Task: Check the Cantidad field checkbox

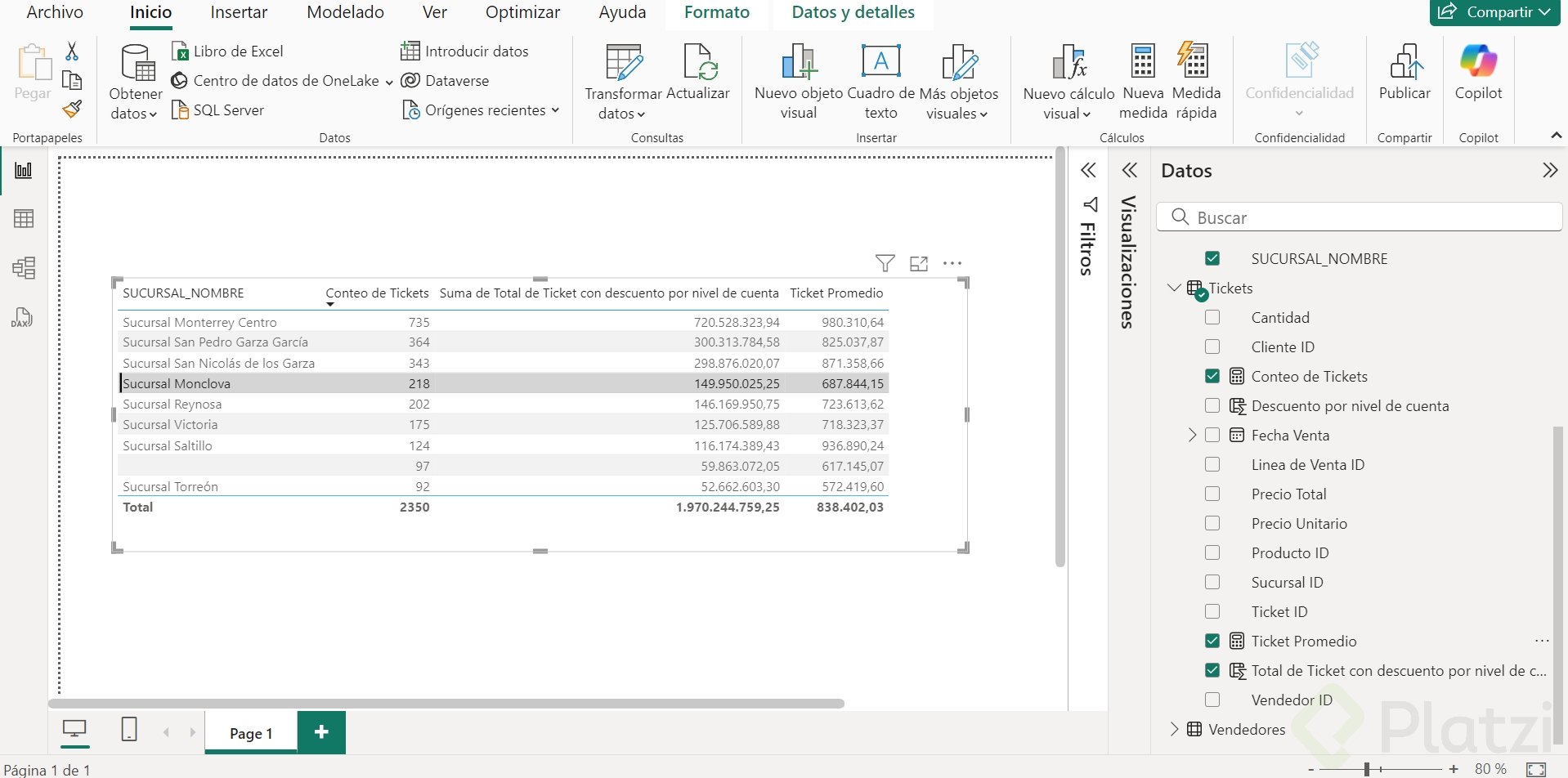Action: tap(1212, 318)
